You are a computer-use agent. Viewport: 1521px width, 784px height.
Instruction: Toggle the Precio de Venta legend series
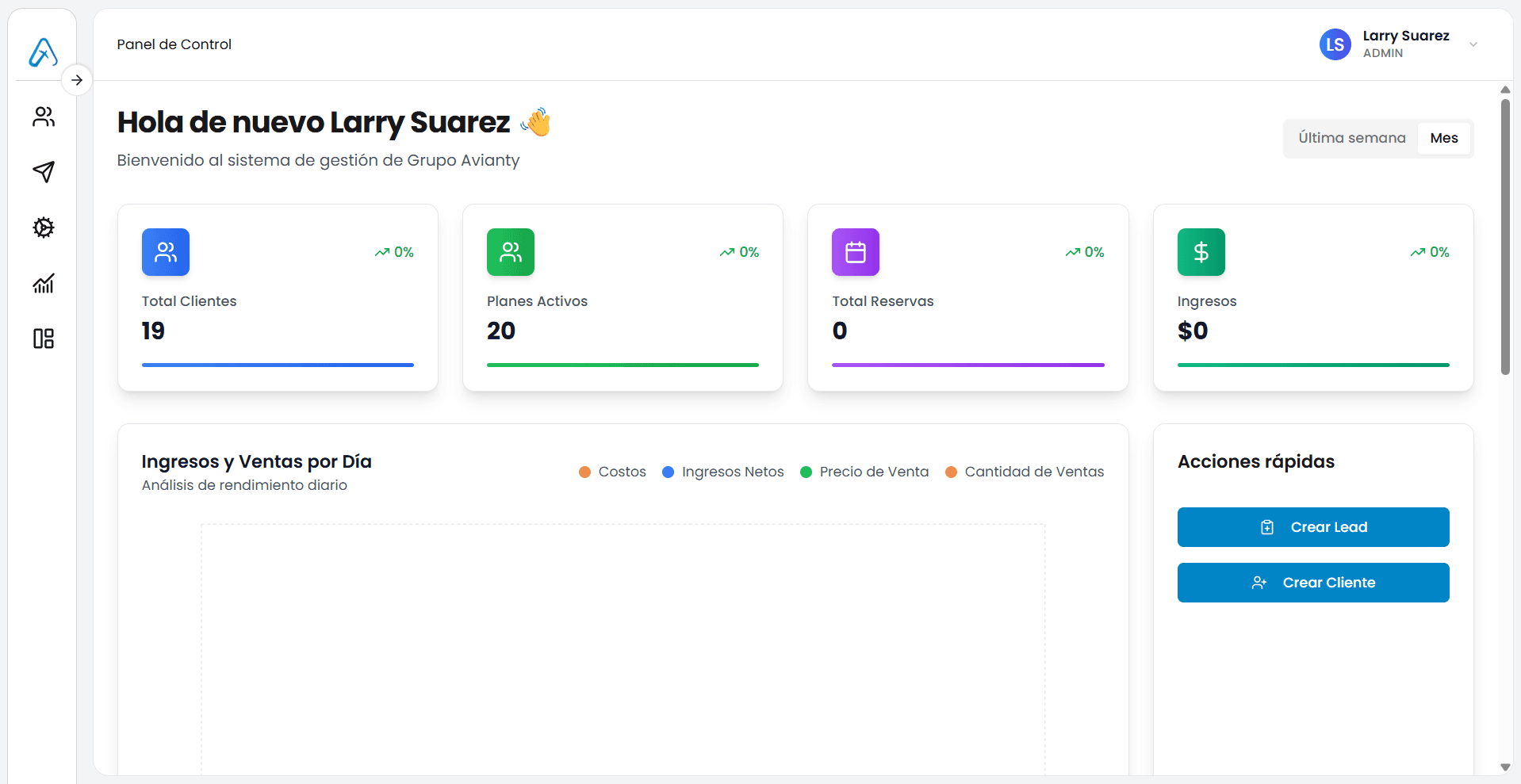(864, 472)
